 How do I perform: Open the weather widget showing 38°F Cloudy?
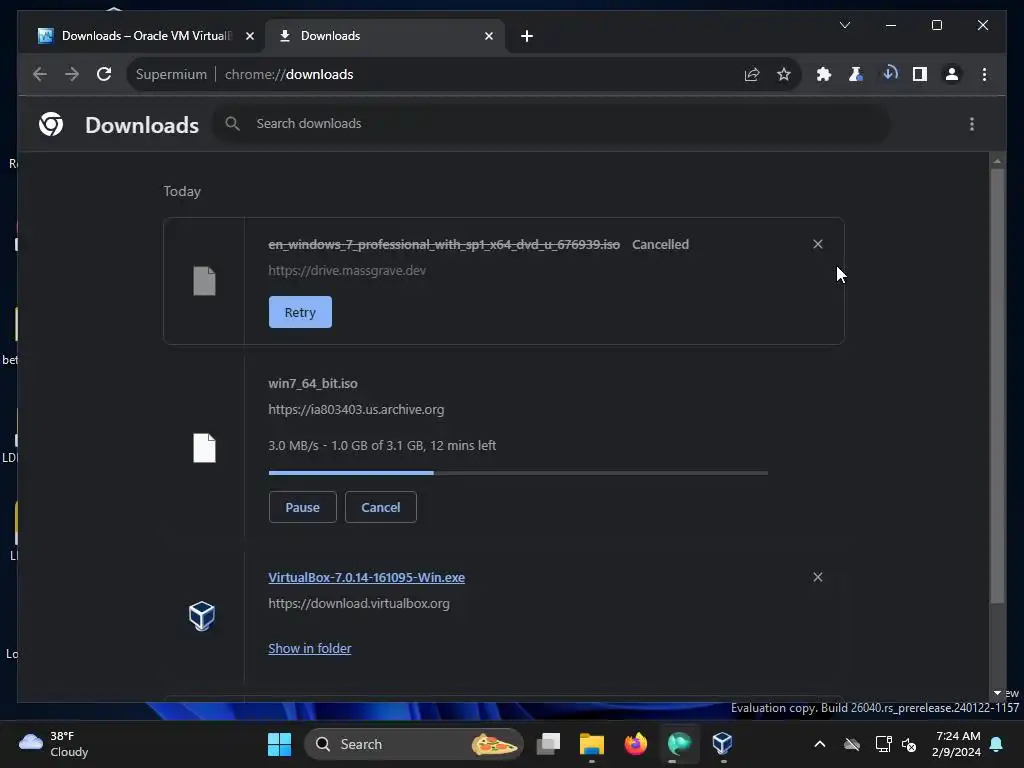54,744
